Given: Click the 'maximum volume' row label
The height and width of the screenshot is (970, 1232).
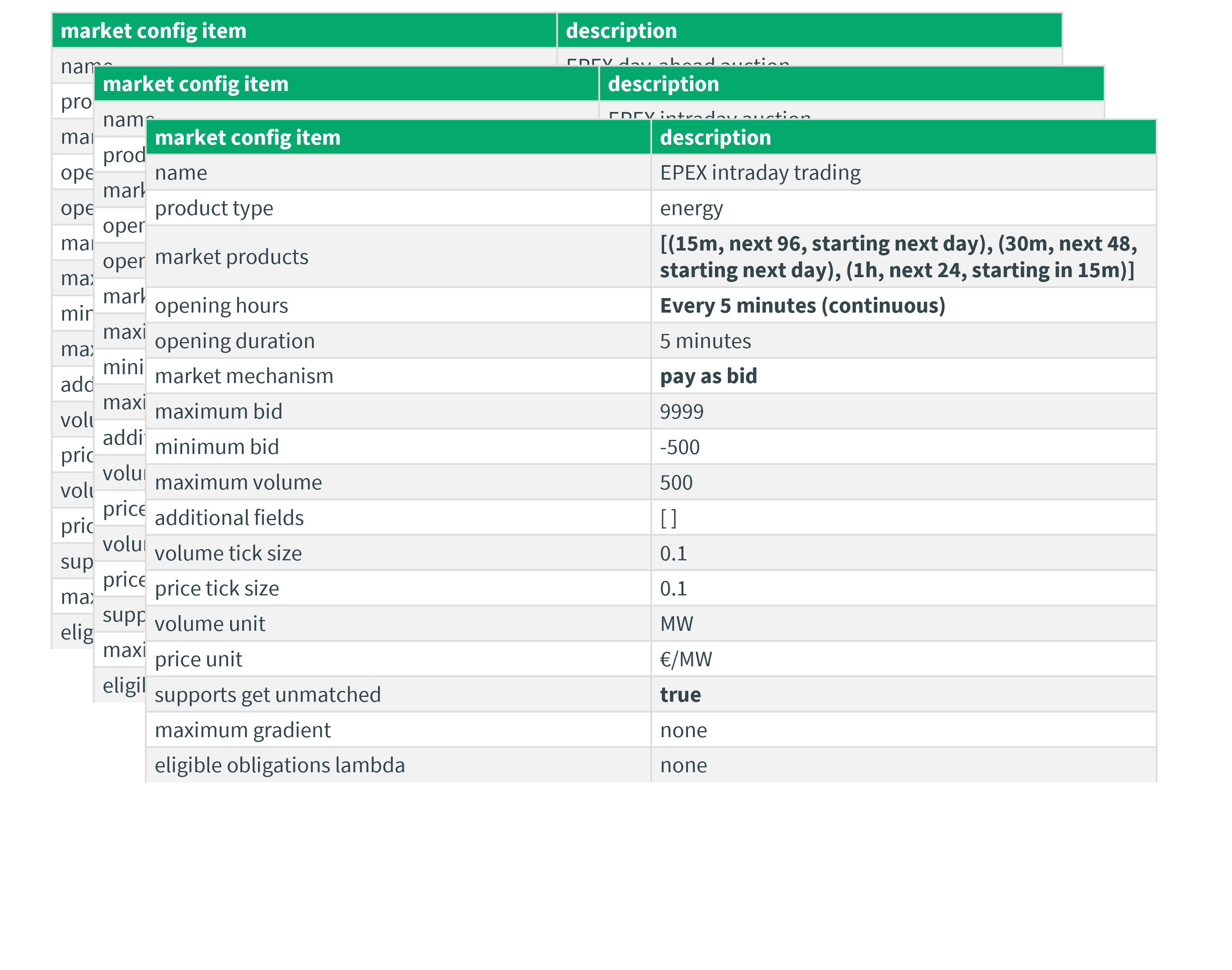Looking at the screenshot, I should click(x=238, y=482).
